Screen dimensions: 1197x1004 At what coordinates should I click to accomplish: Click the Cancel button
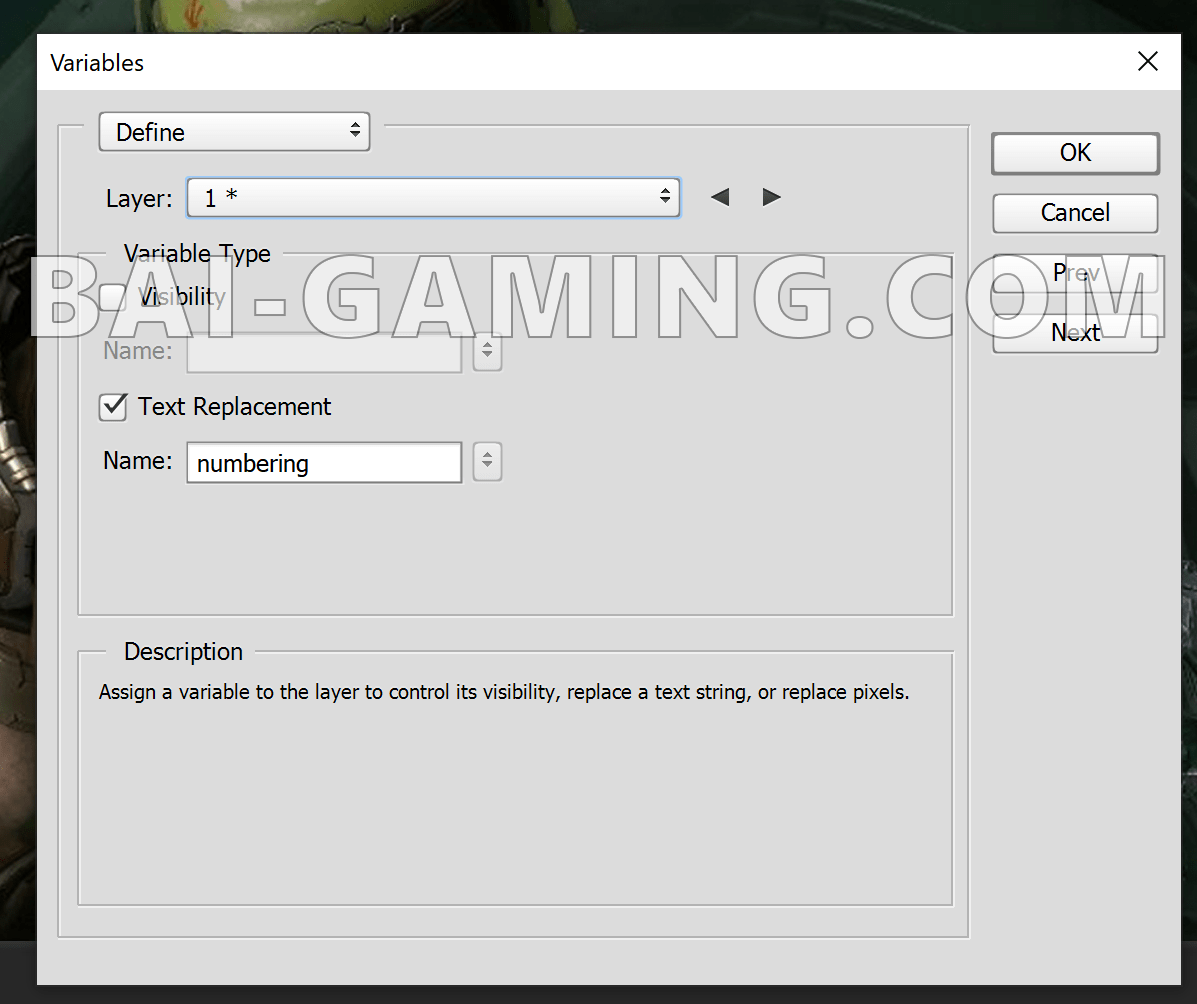1075,213
